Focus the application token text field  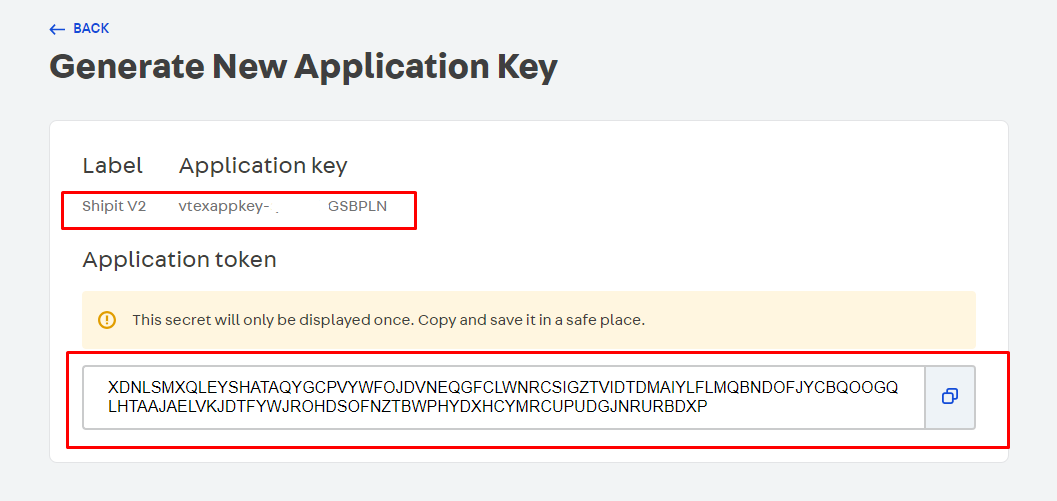tap(504, 397)
